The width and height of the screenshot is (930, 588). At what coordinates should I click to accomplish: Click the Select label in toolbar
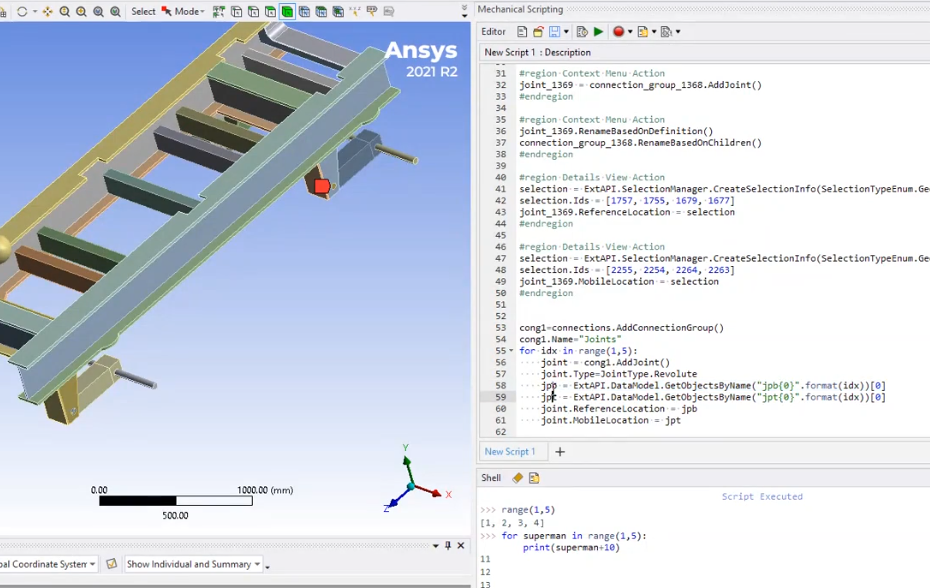pyautogui.click(x=143, y=11)
